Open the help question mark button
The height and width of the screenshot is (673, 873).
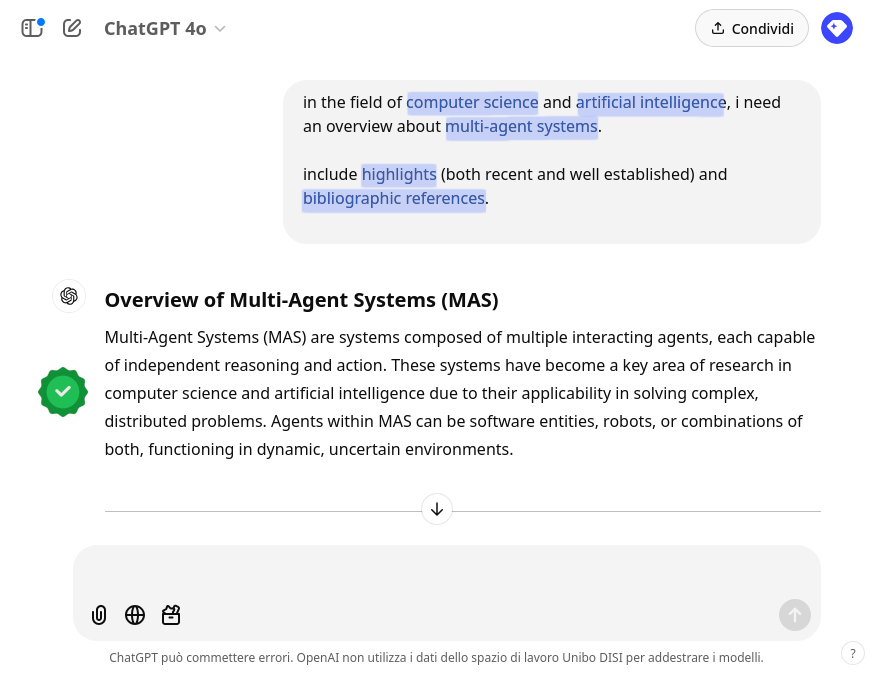(x=852, y=654)
